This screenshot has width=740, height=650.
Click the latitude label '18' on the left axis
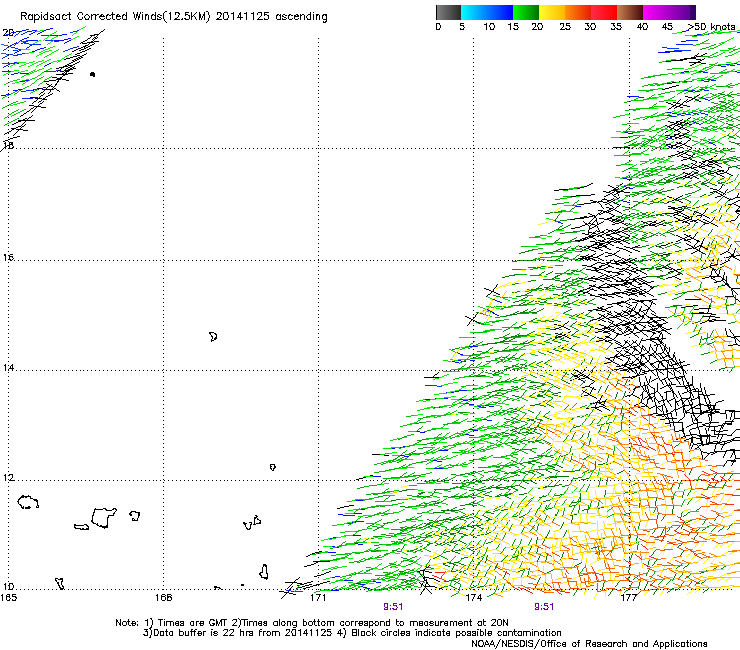pos(8,145)
